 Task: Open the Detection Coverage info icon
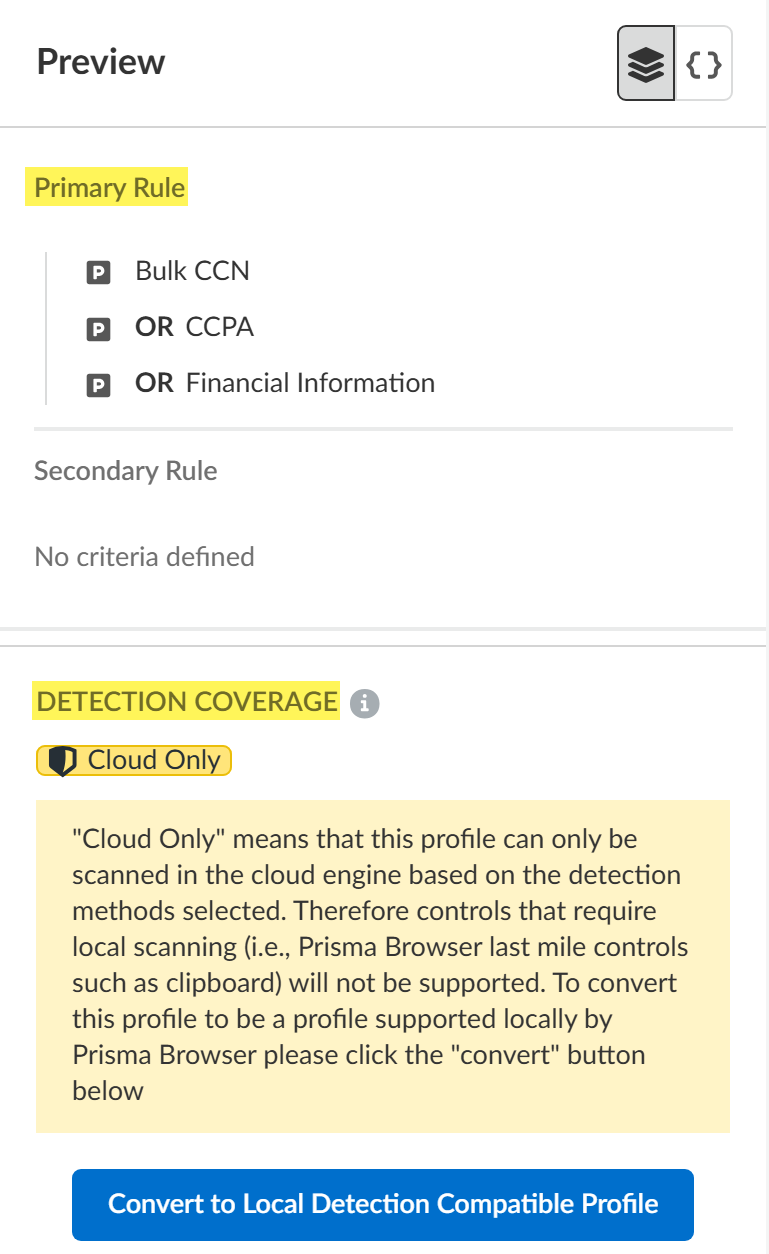pos(365,704)
